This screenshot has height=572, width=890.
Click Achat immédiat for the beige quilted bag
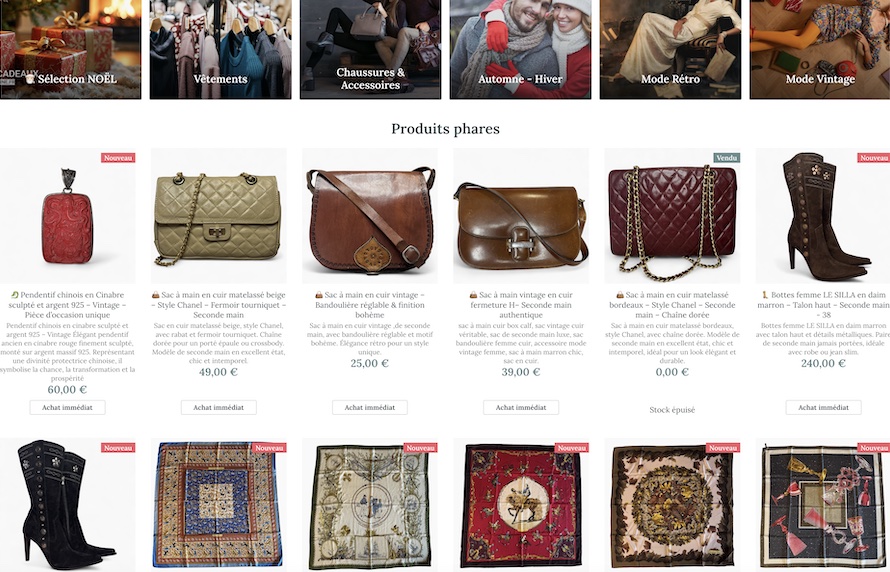219,407
